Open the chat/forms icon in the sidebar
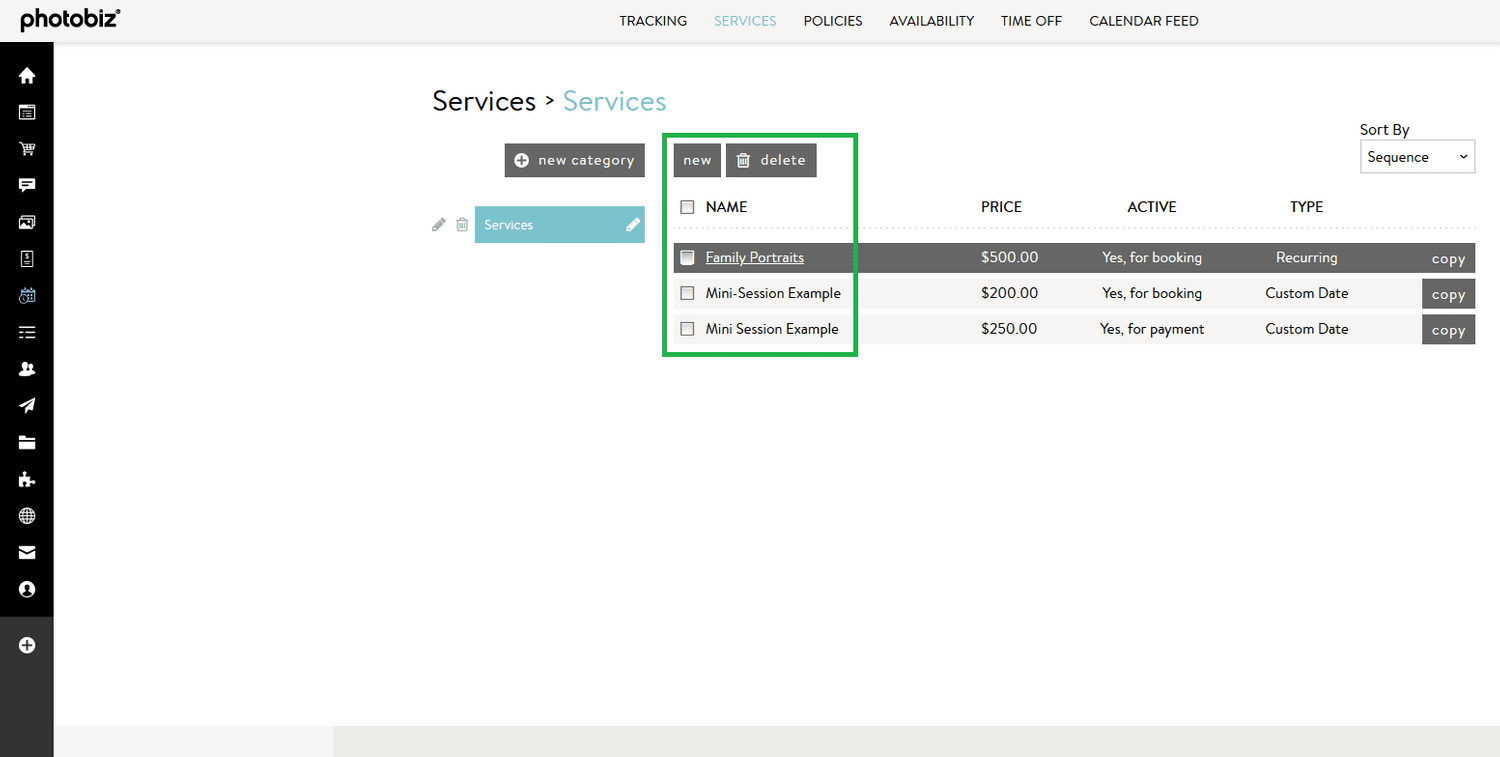This screenshot has height=757, width=1500. coord(27,185)
